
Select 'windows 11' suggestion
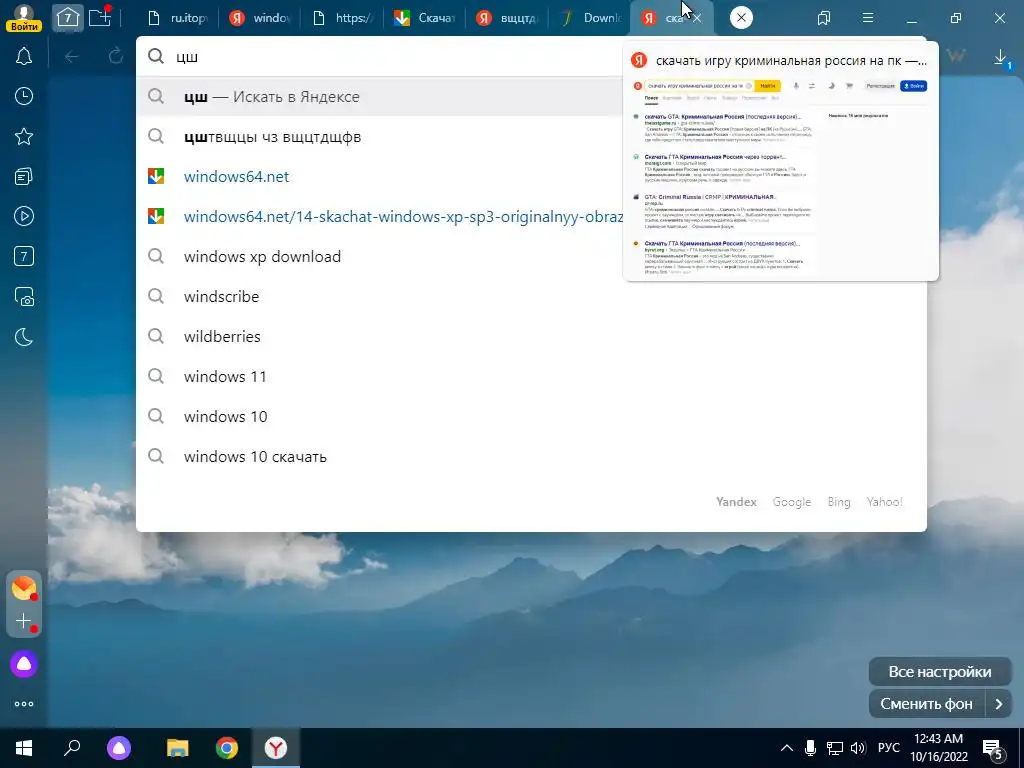click(531, 377)
